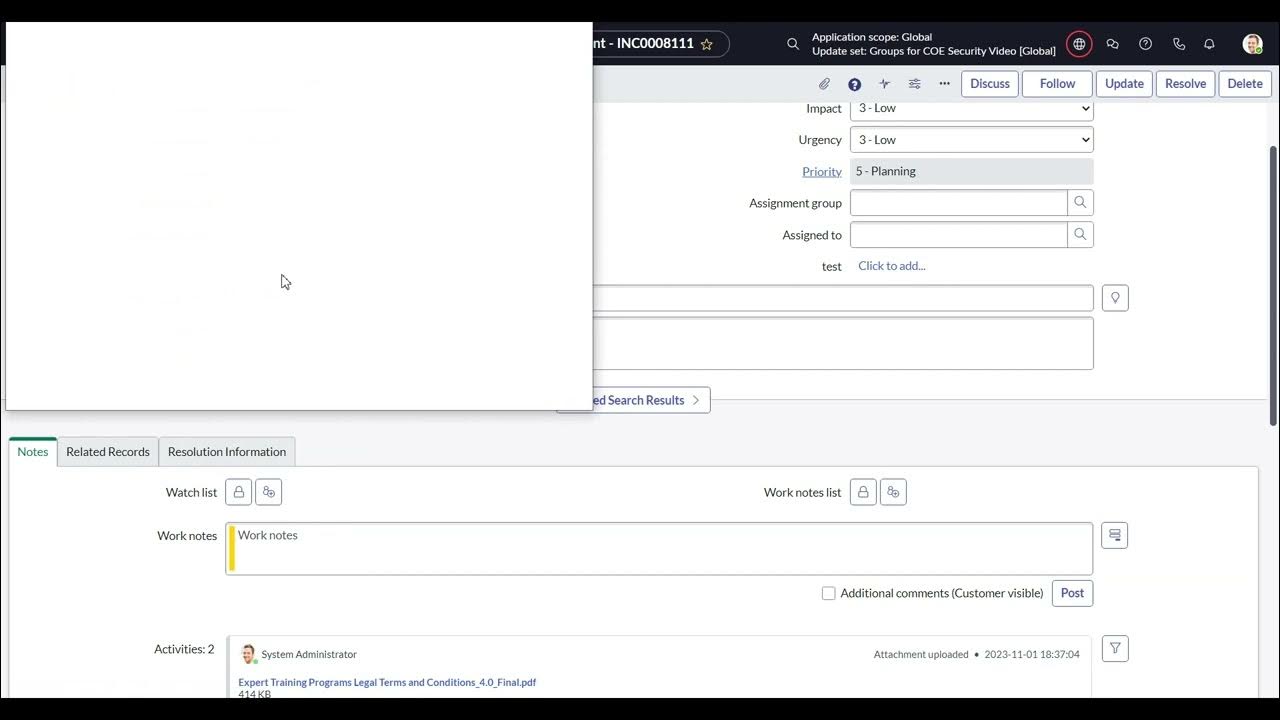Screen dimensions: 1280x720
Task: Focus the Work notes text area
Action: tap(659, 548)
